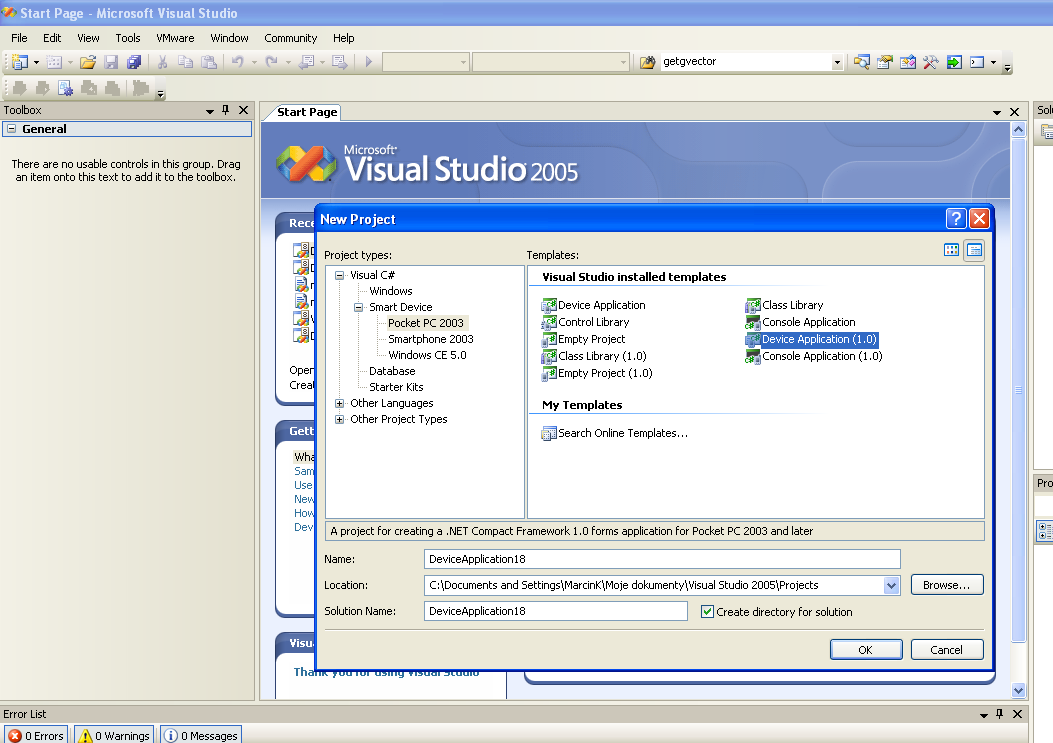Open the Toolbox window position dropdown
This screenshot has height=743, width=1053.
(210, 111)
